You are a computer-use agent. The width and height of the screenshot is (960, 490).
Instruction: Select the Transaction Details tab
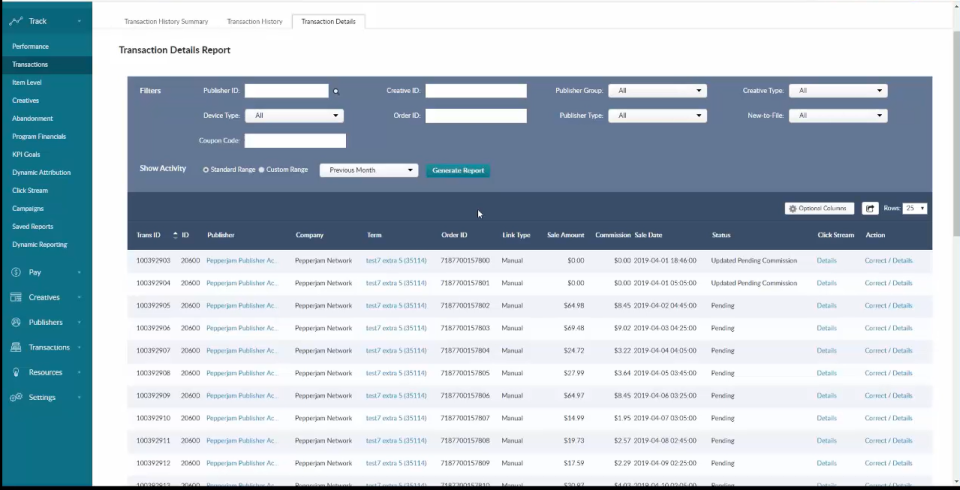point(328,21)
